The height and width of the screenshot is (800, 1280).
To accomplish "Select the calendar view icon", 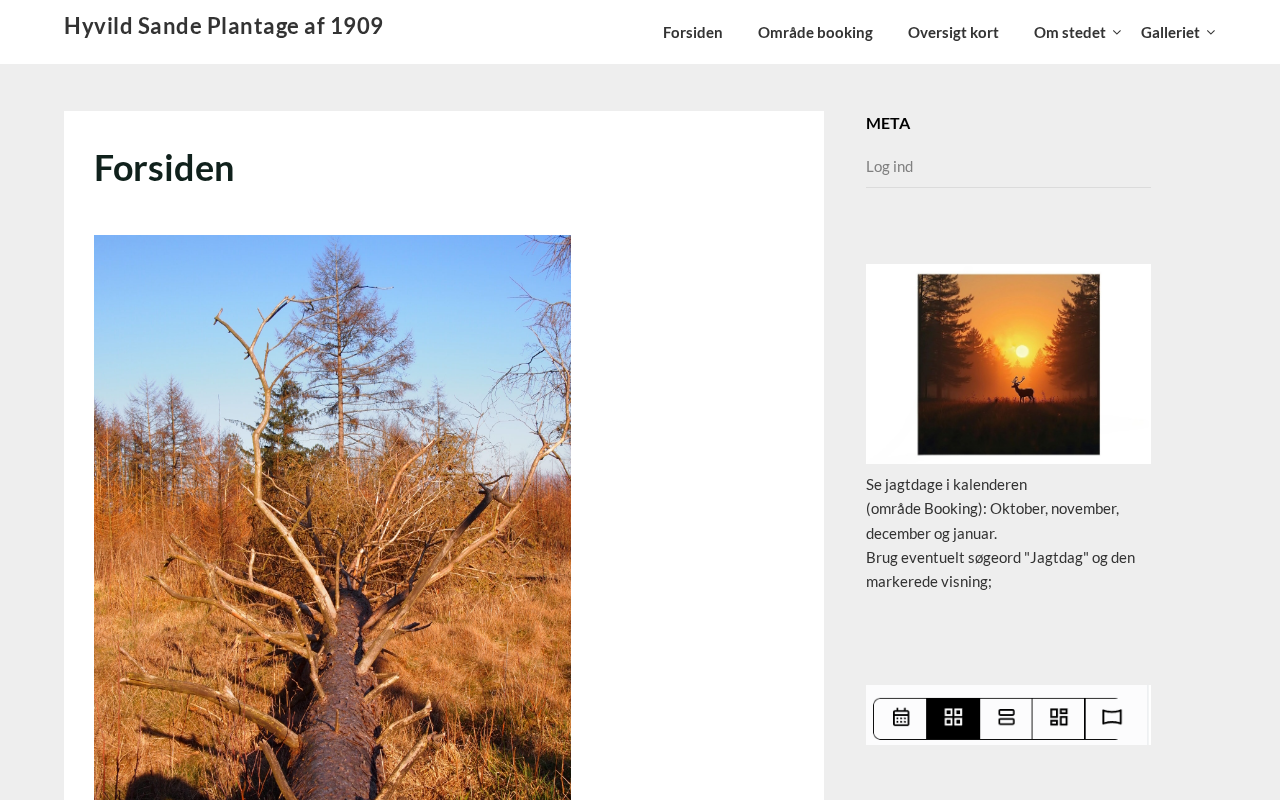I will coord(901,718).
